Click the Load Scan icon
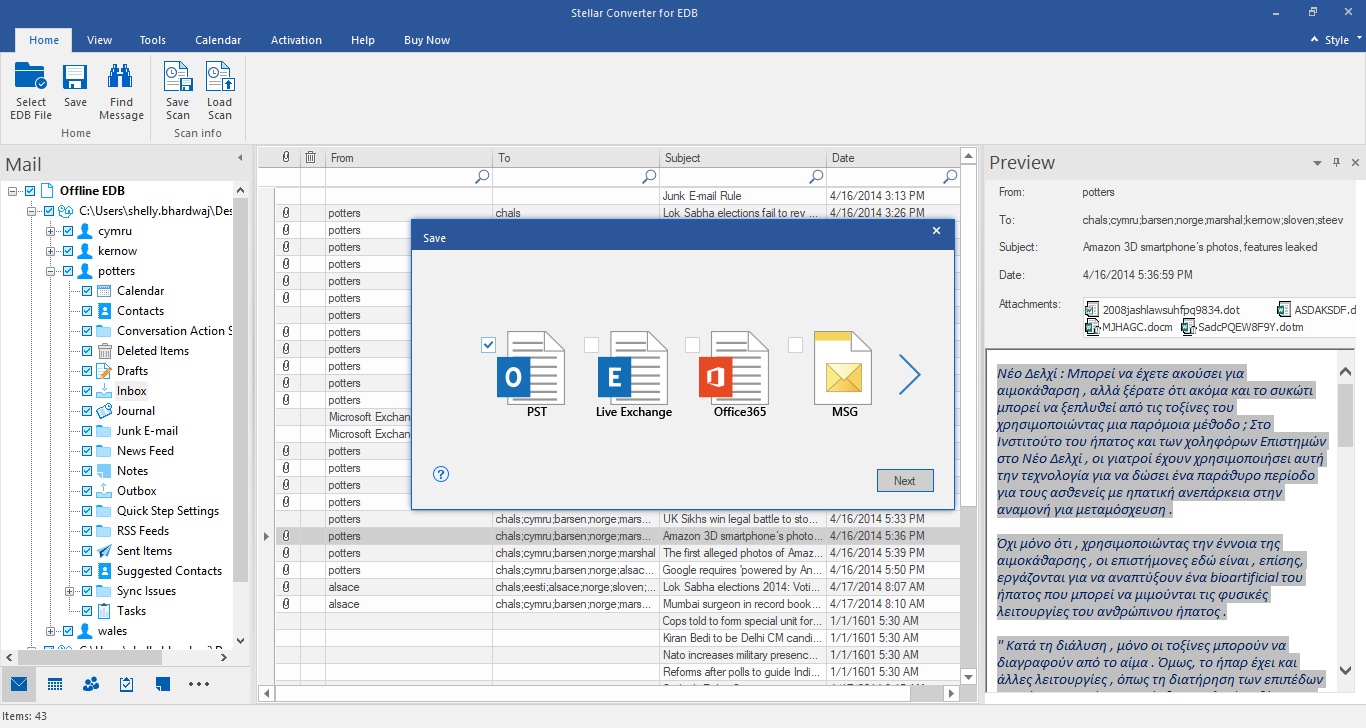The width and height of the screenshot is (1366, 728). [219, 77]
